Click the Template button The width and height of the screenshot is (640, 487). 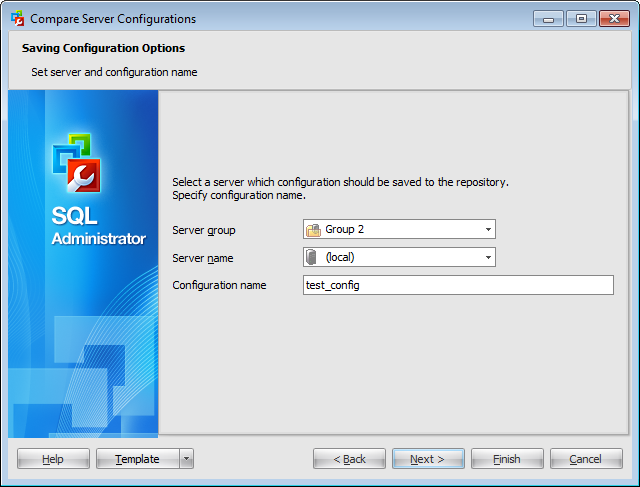click(137, 459)
